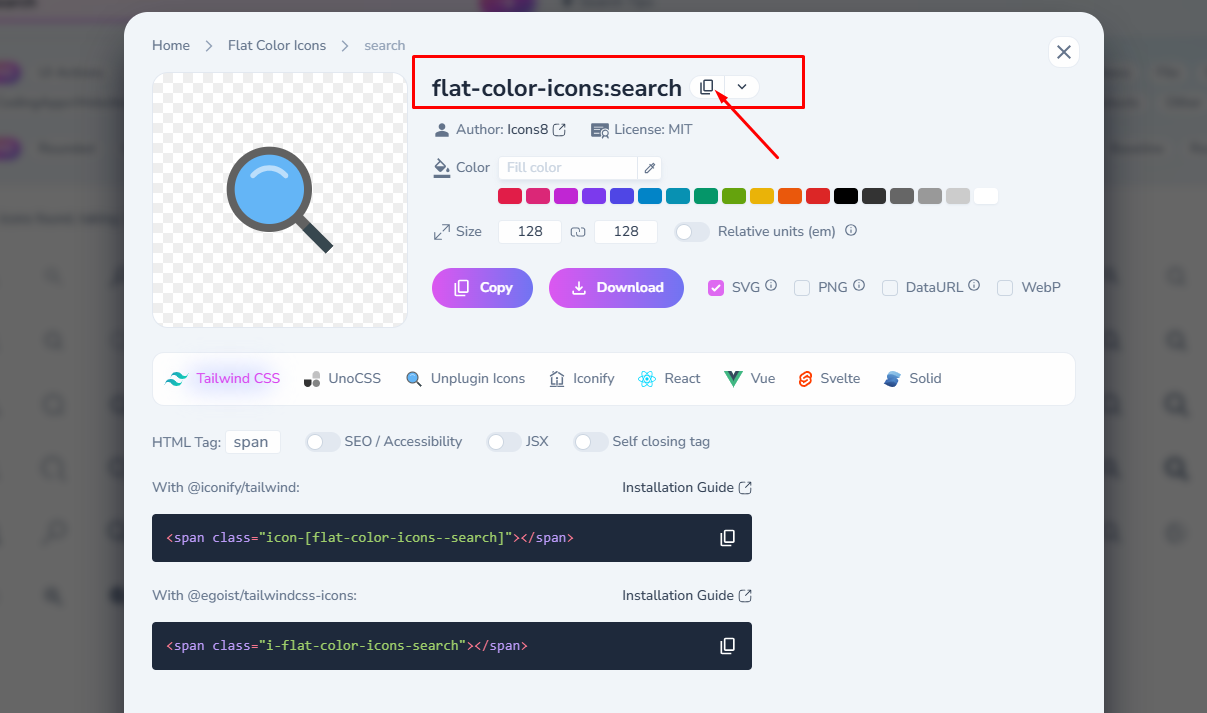The height and width of the screenshot is (713, 1207).
Task: Switch to the React tab
Action: point(669,379)
